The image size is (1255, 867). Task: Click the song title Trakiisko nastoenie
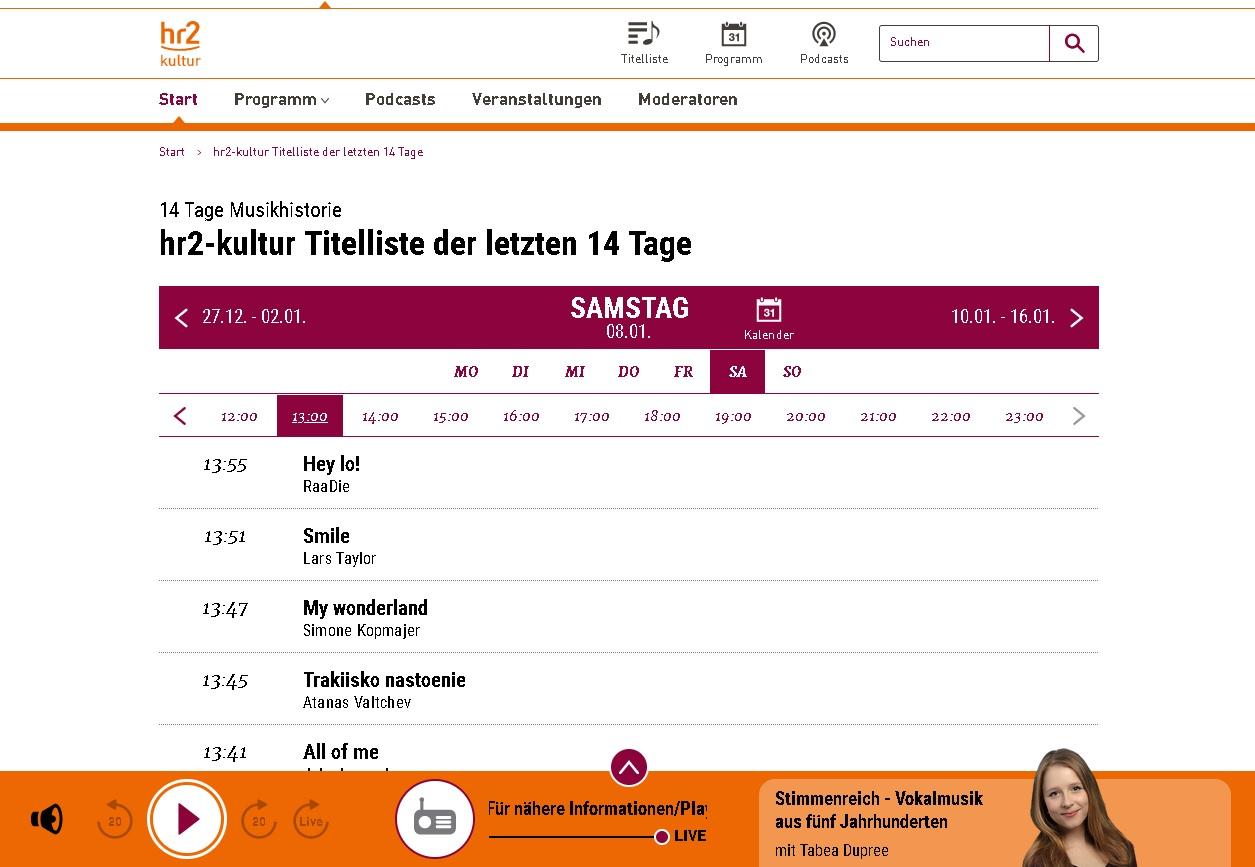(x=384, y=680)
